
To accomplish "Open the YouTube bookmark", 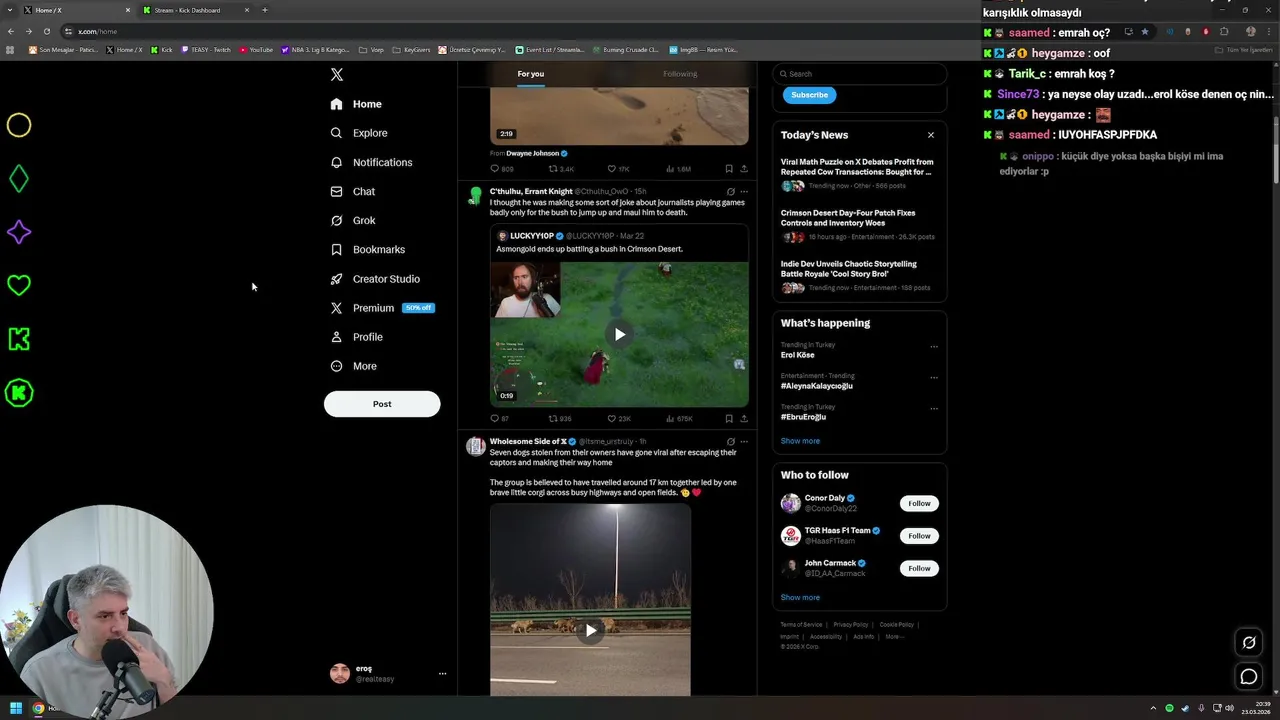I will pyautogui.click(x=256, y=49).
